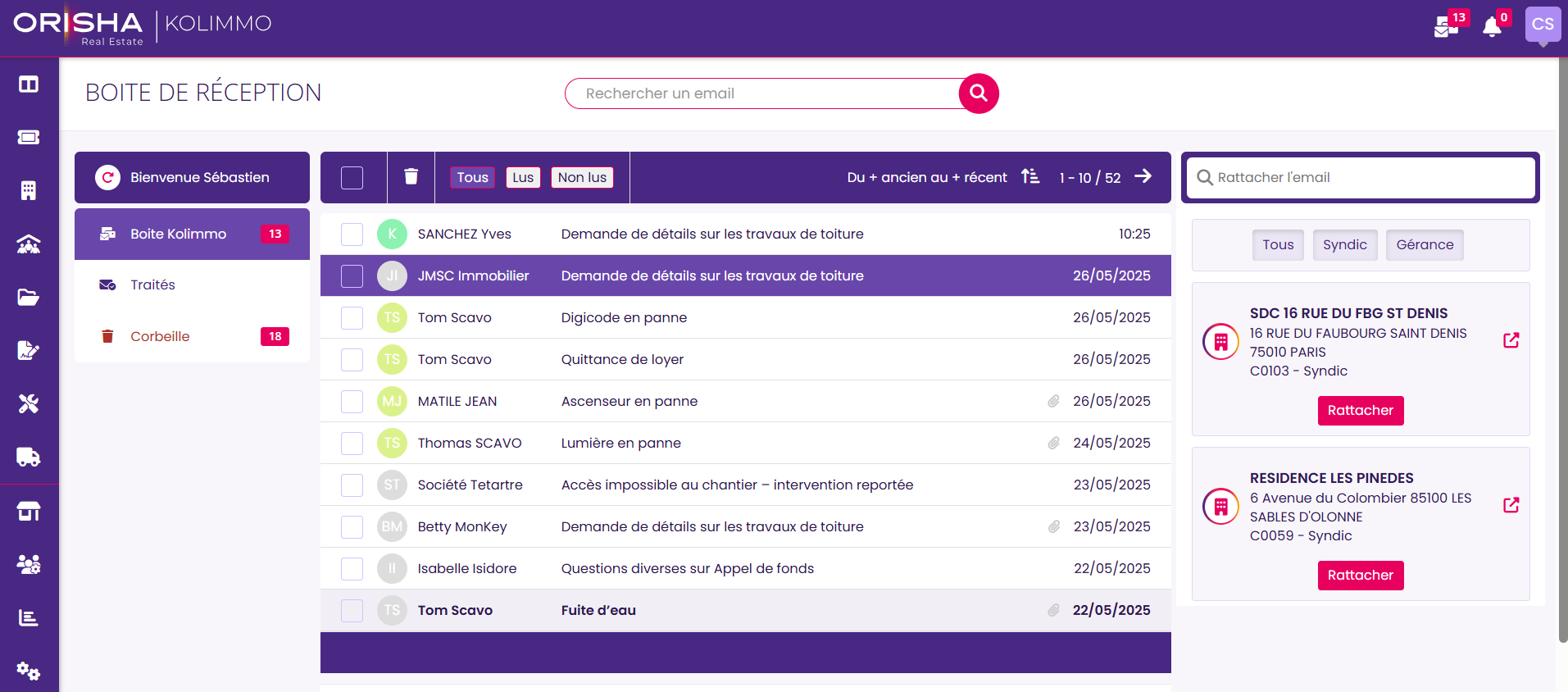The width and height of the screenshot is (1568, 692).
Task: Check the SANCHEZ Yves email checkbox
Action: [352, 234]
